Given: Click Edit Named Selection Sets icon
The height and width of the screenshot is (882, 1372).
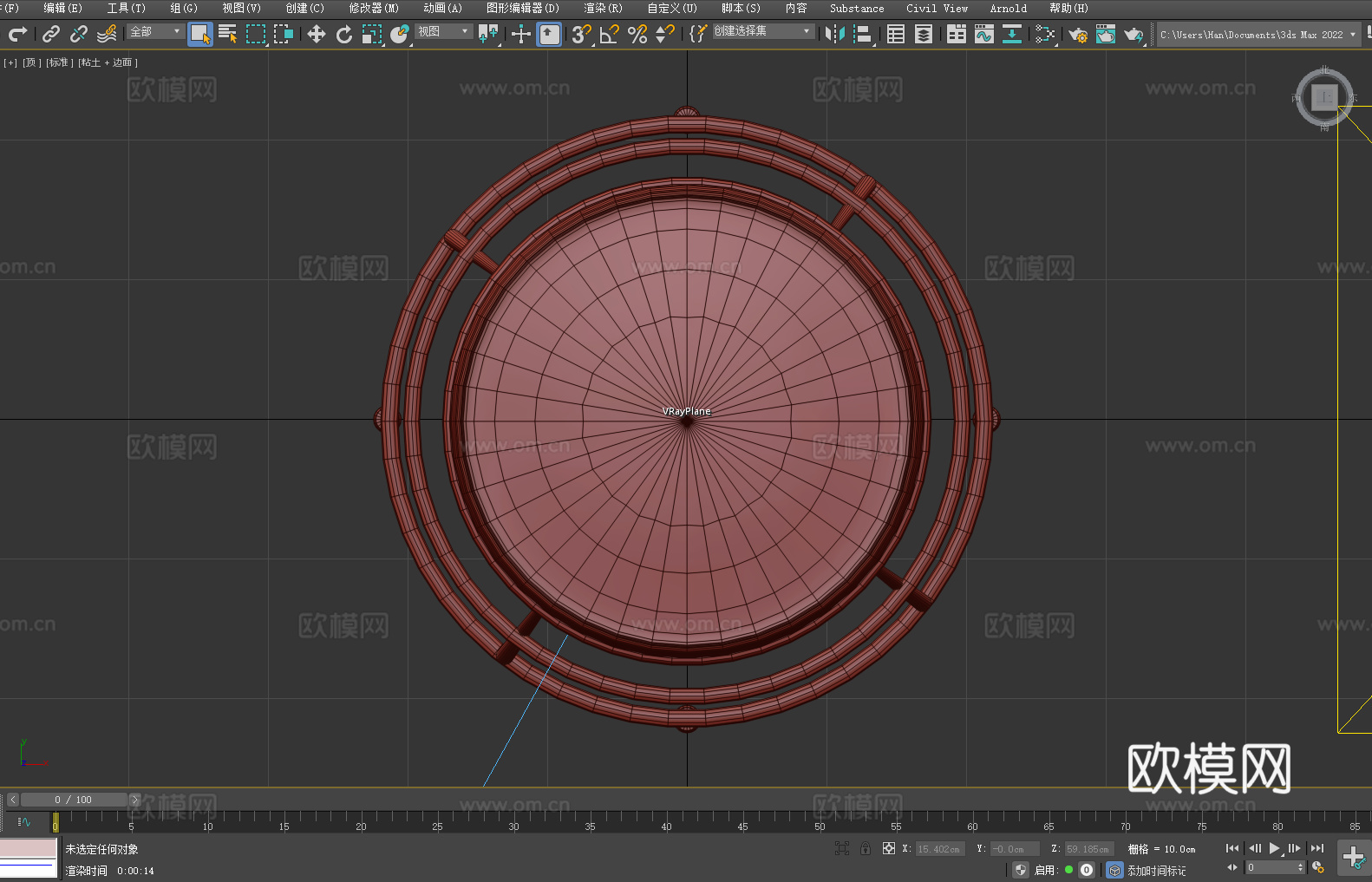Looking at the screenshot, I should click(697, 34).
